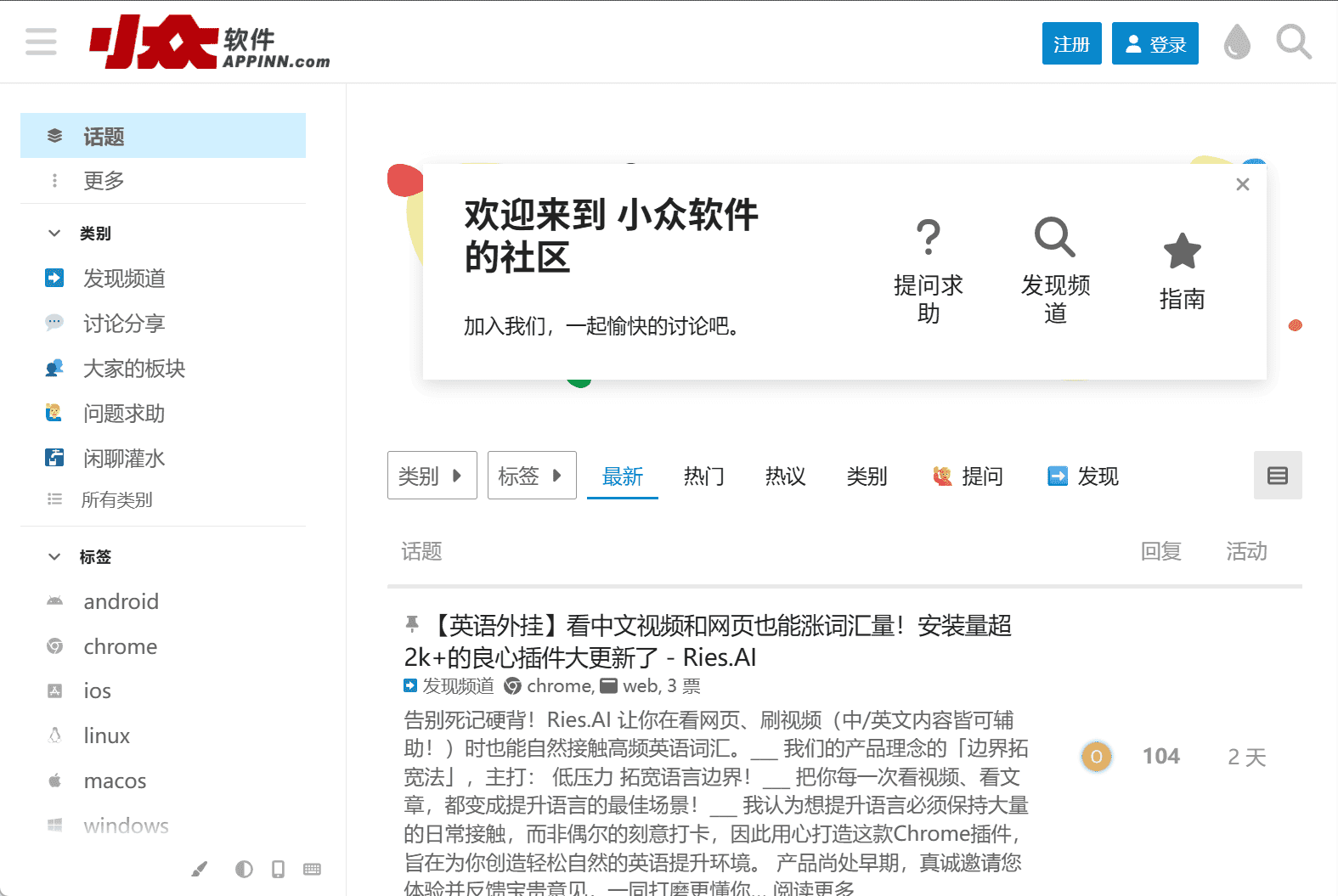Open 问题求助 category in sidebar
The image size is (1338, 896).
163,413
